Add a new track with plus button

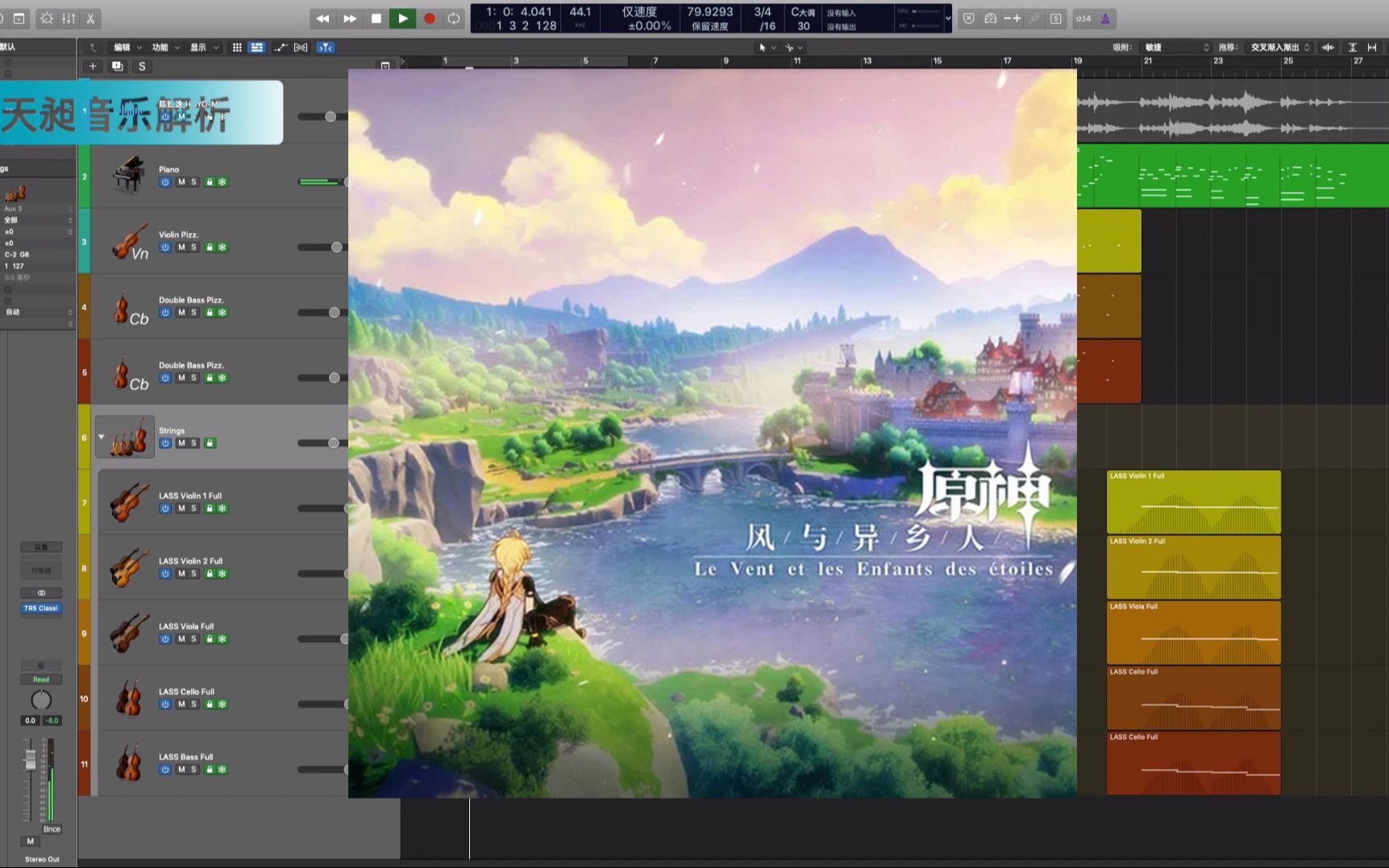click(x=93, y=66)
